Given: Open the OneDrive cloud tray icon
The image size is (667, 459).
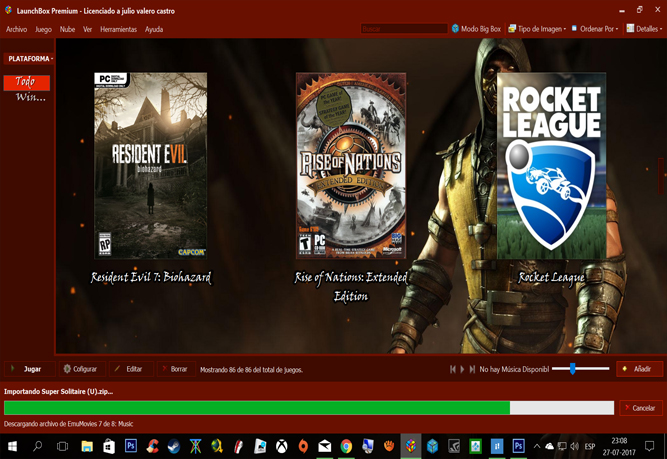Looking at the screenshot, I should click(x=550, y=446).
